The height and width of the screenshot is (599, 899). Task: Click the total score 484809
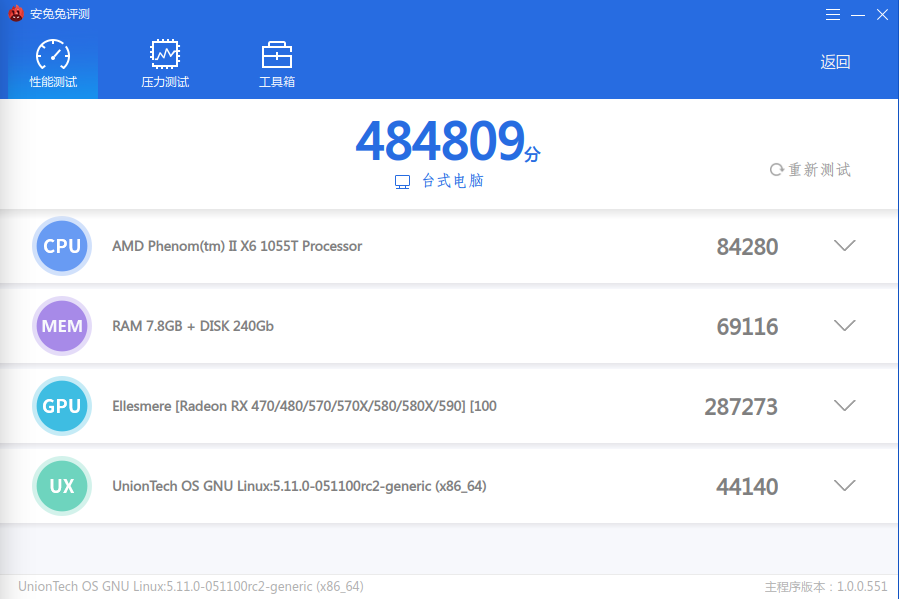tap(440, 141)
